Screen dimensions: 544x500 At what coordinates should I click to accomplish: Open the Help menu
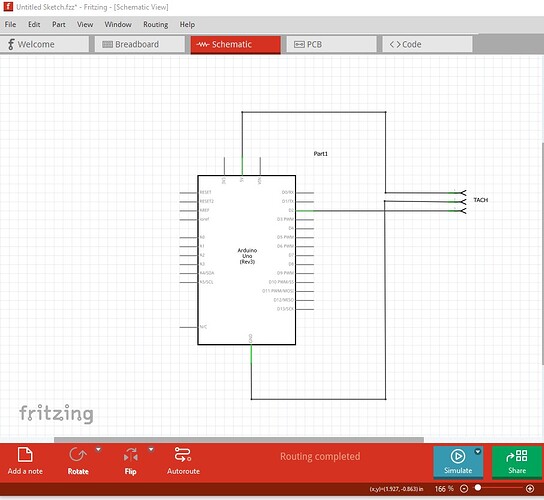point(187,24)
